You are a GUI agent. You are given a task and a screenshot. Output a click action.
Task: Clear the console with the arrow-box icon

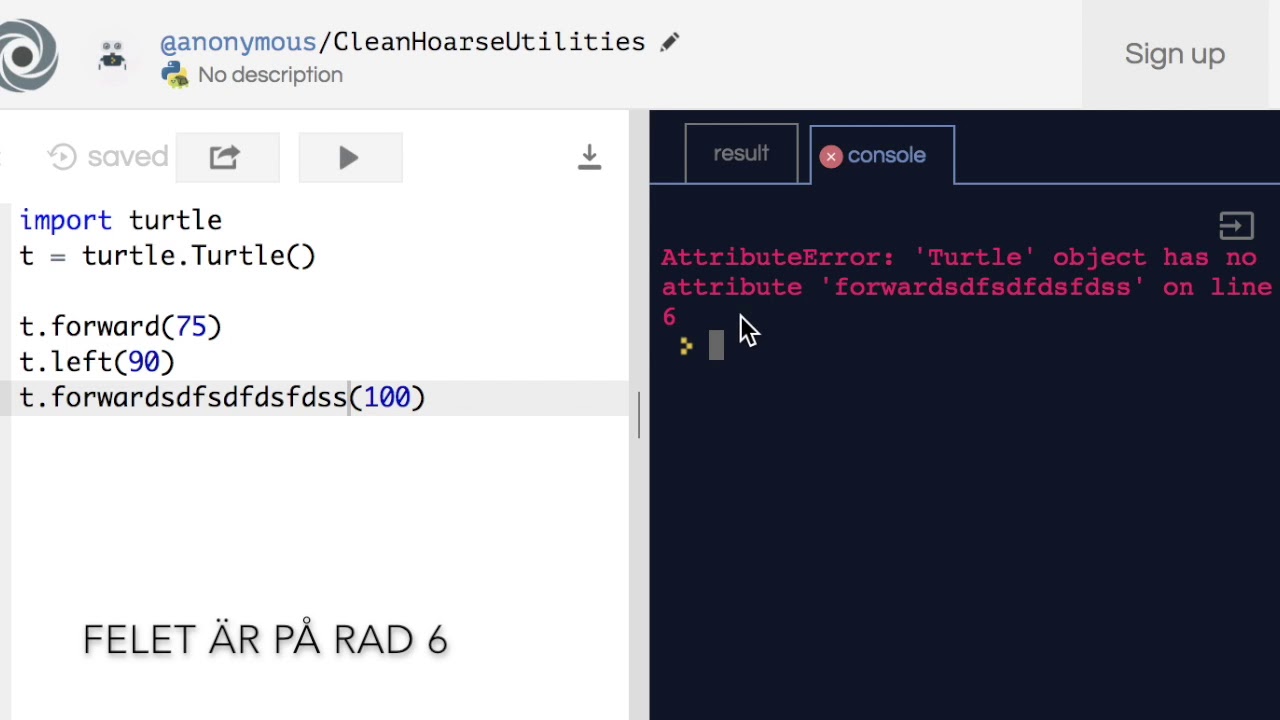pos(1236,226)
